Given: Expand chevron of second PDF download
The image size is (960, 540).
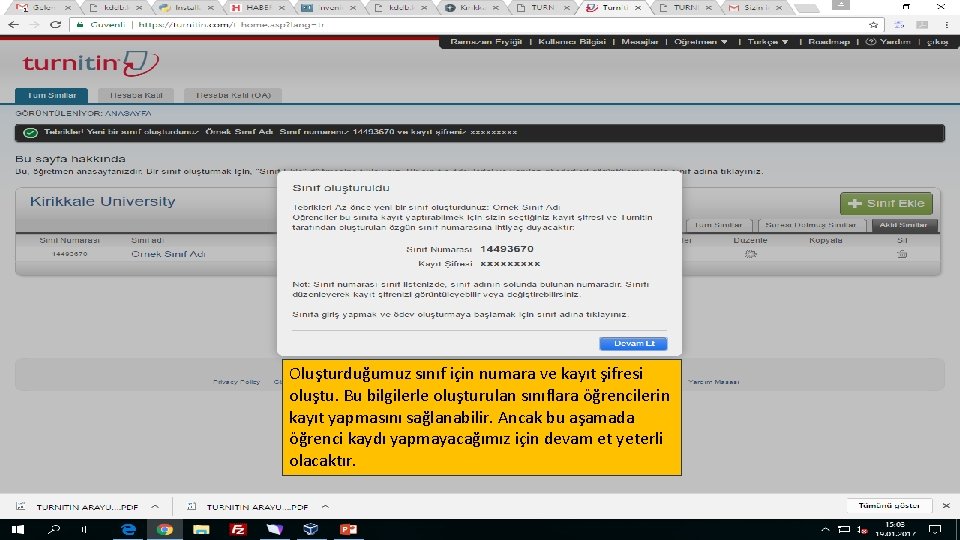Looking at the screenshot, I should [325, 507].
